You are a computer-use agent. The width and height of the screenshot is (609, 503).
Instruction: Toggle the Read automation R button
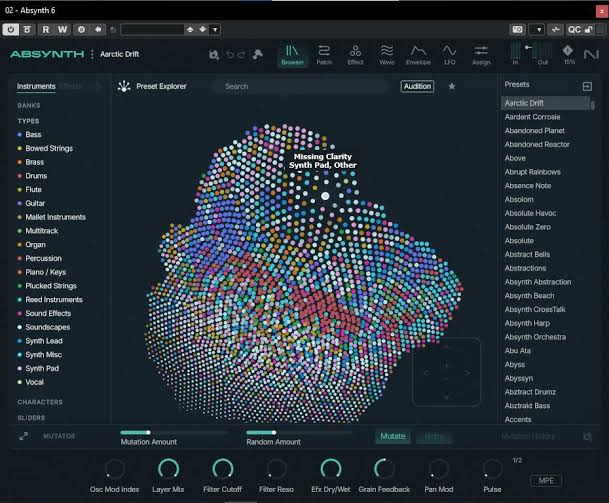pos(46,30)
